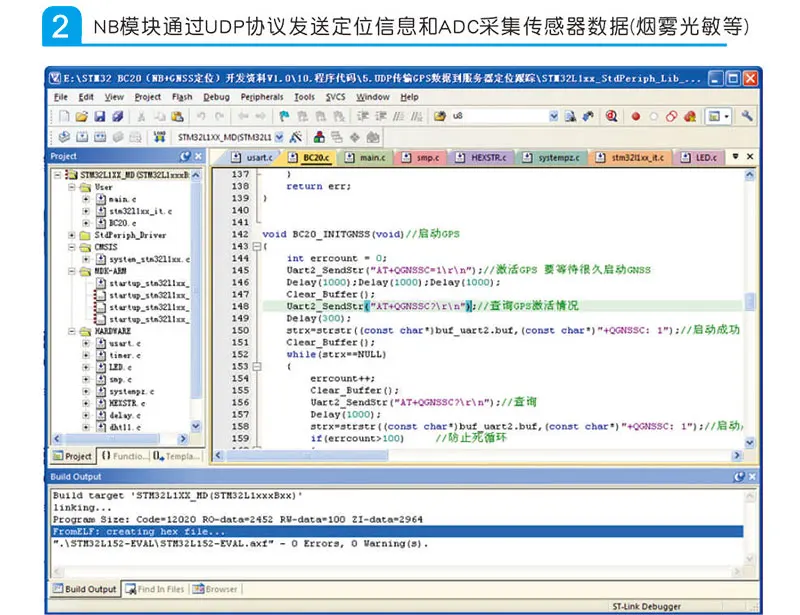Viewport: 800px width, 615px height.
Task: Insert a breakpoint with the red dot icon
Action: pos(635,117)
